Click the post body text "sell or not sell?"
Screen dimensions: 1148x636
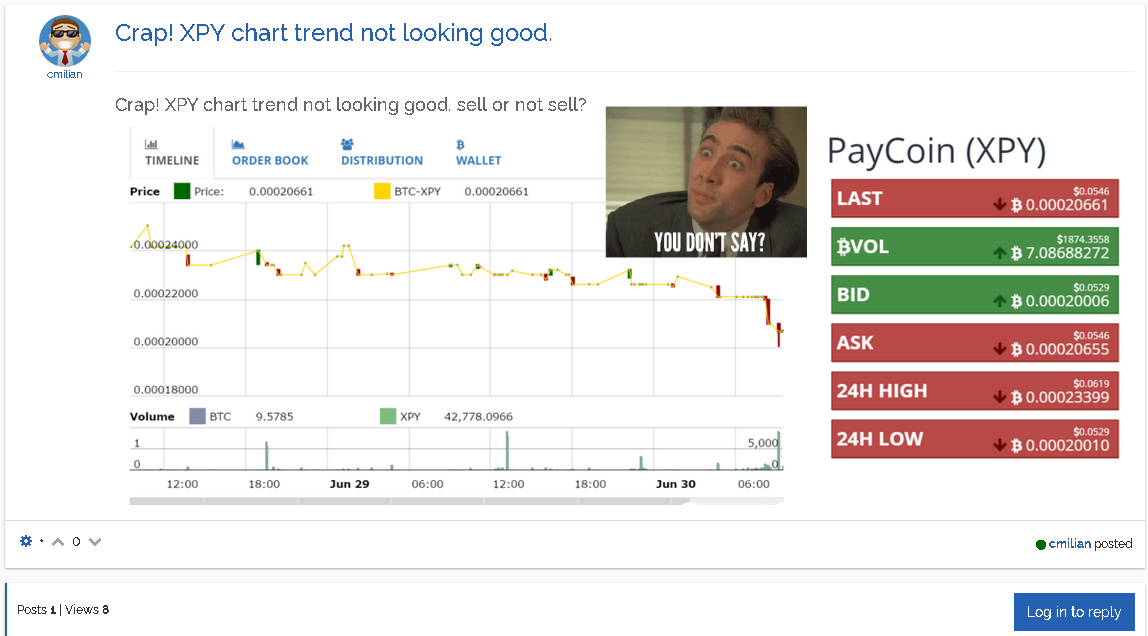click(521, 105)
